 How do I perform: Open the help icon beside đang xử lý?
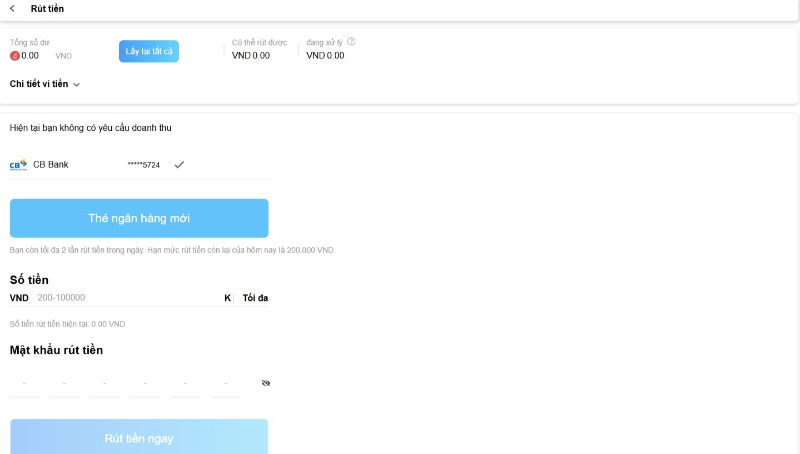[351, 42]
